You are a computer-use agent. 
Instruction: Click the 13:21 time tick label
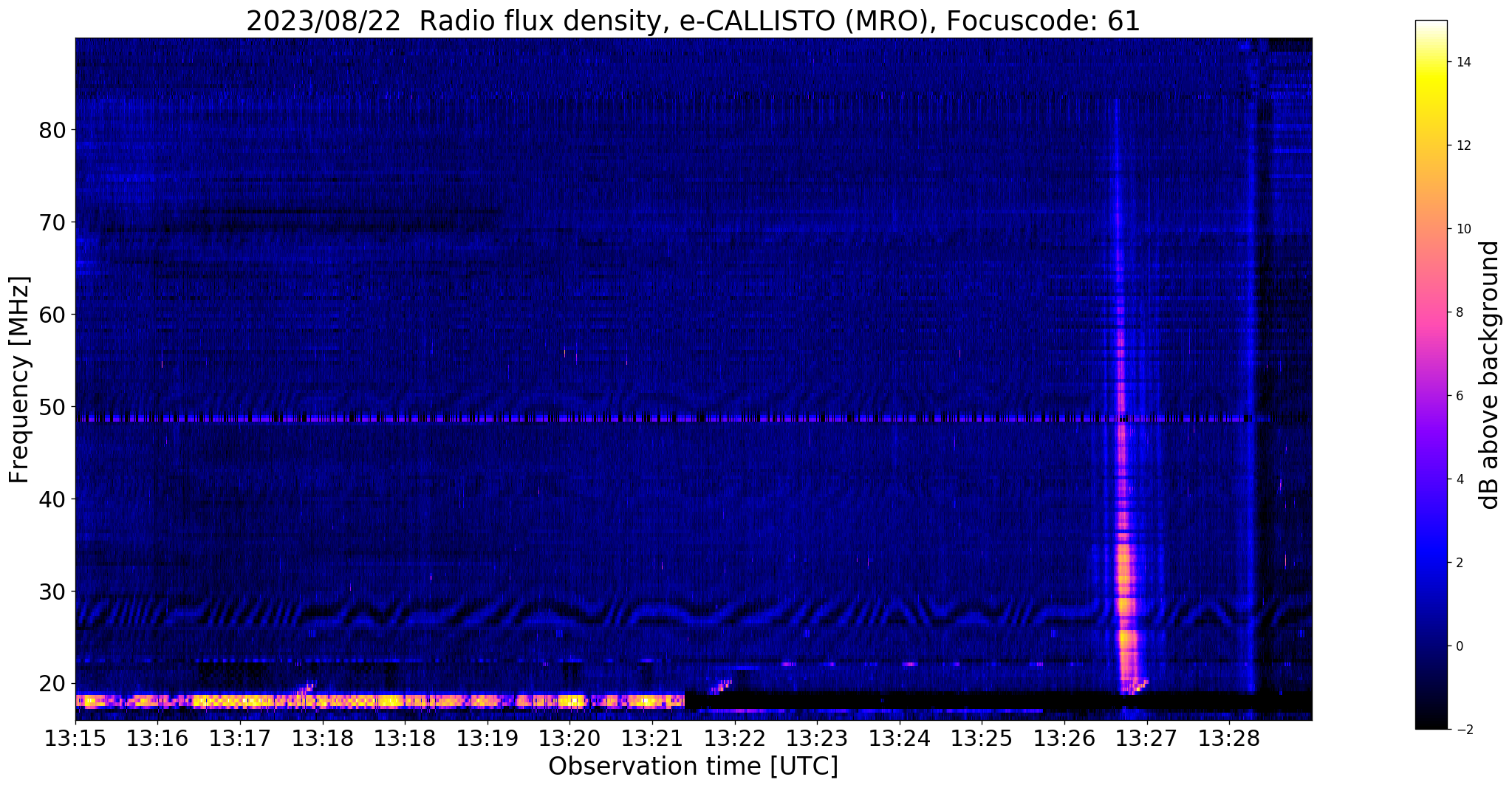652,739
